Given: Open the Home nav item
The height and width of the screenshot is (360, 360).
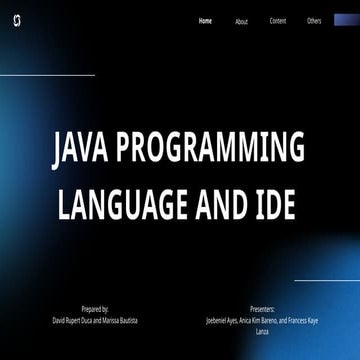Looking at the screenshot, I should pos(205,21).
